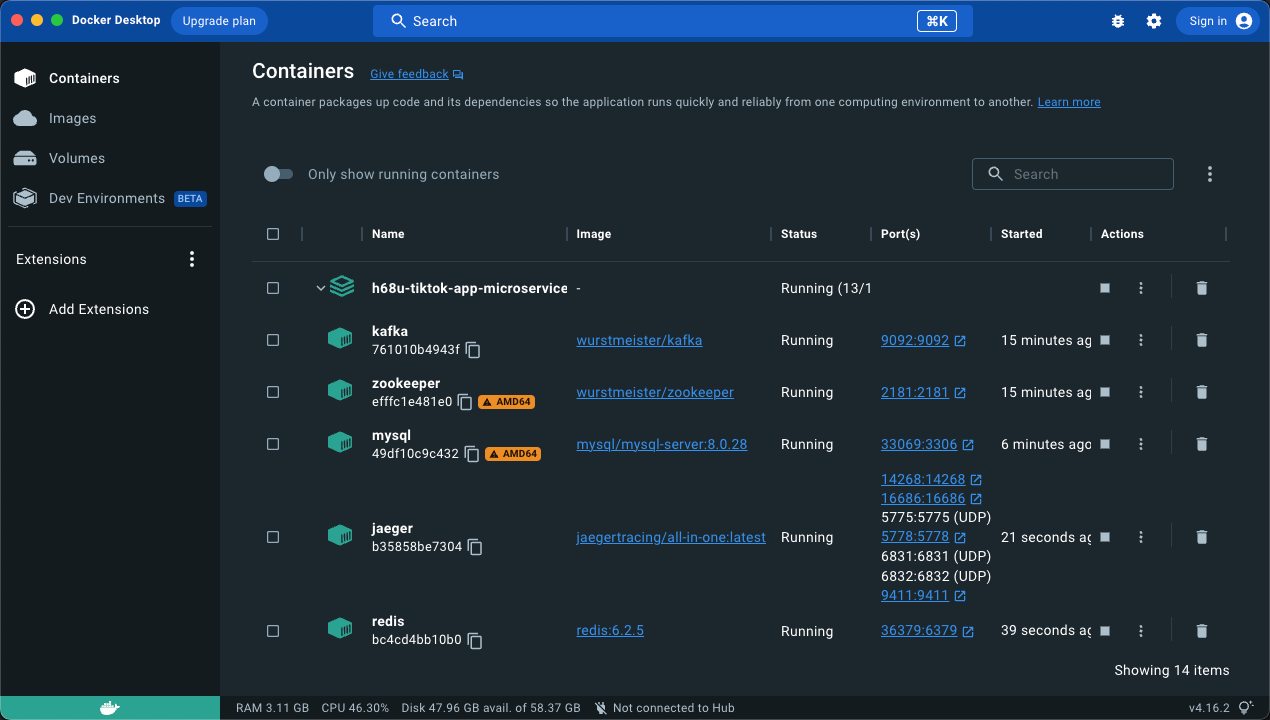Image resolution: width=1270 pixels, height=720 pixels.
Task: Stop the jaeger container
Action: pos(1105,537)
